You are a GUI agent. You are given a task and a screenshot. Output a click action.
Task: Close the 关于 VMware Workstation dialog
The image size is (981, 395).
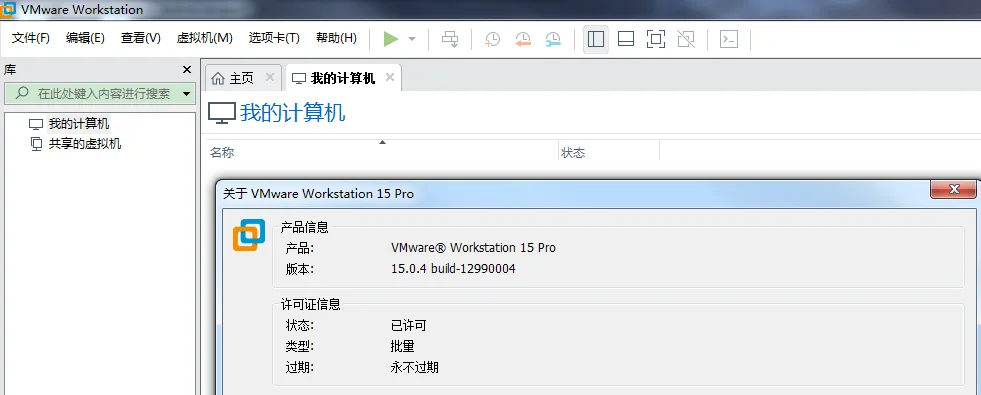tap(953, 189)
